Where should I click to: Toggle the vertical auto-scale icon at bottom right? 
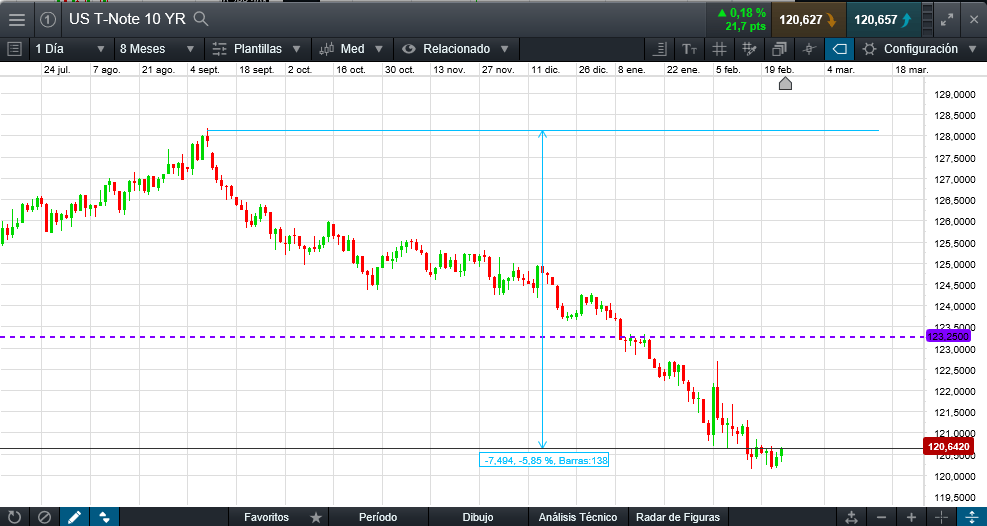[971, 517]
